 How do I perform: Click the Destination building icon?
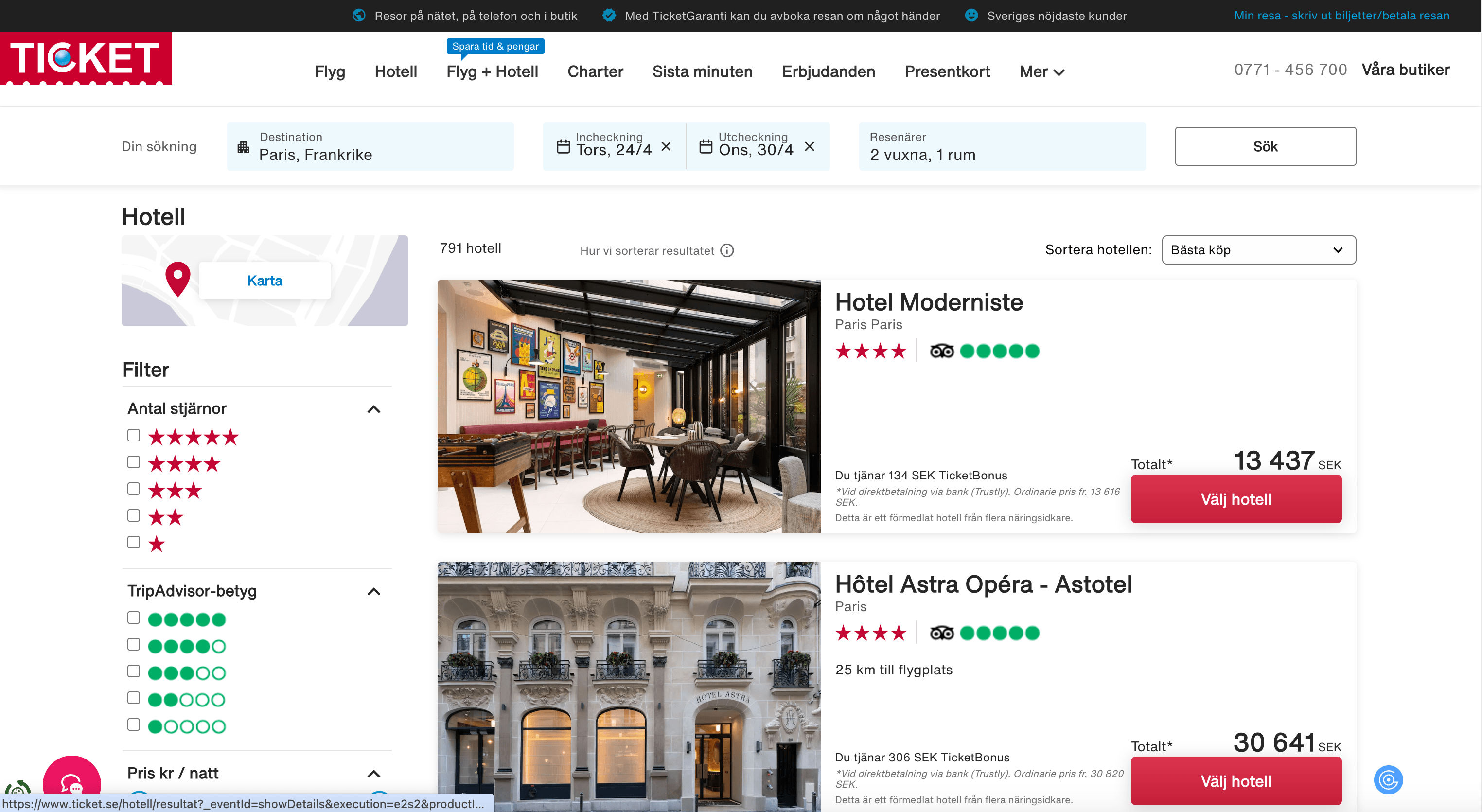tap(244, 147)
